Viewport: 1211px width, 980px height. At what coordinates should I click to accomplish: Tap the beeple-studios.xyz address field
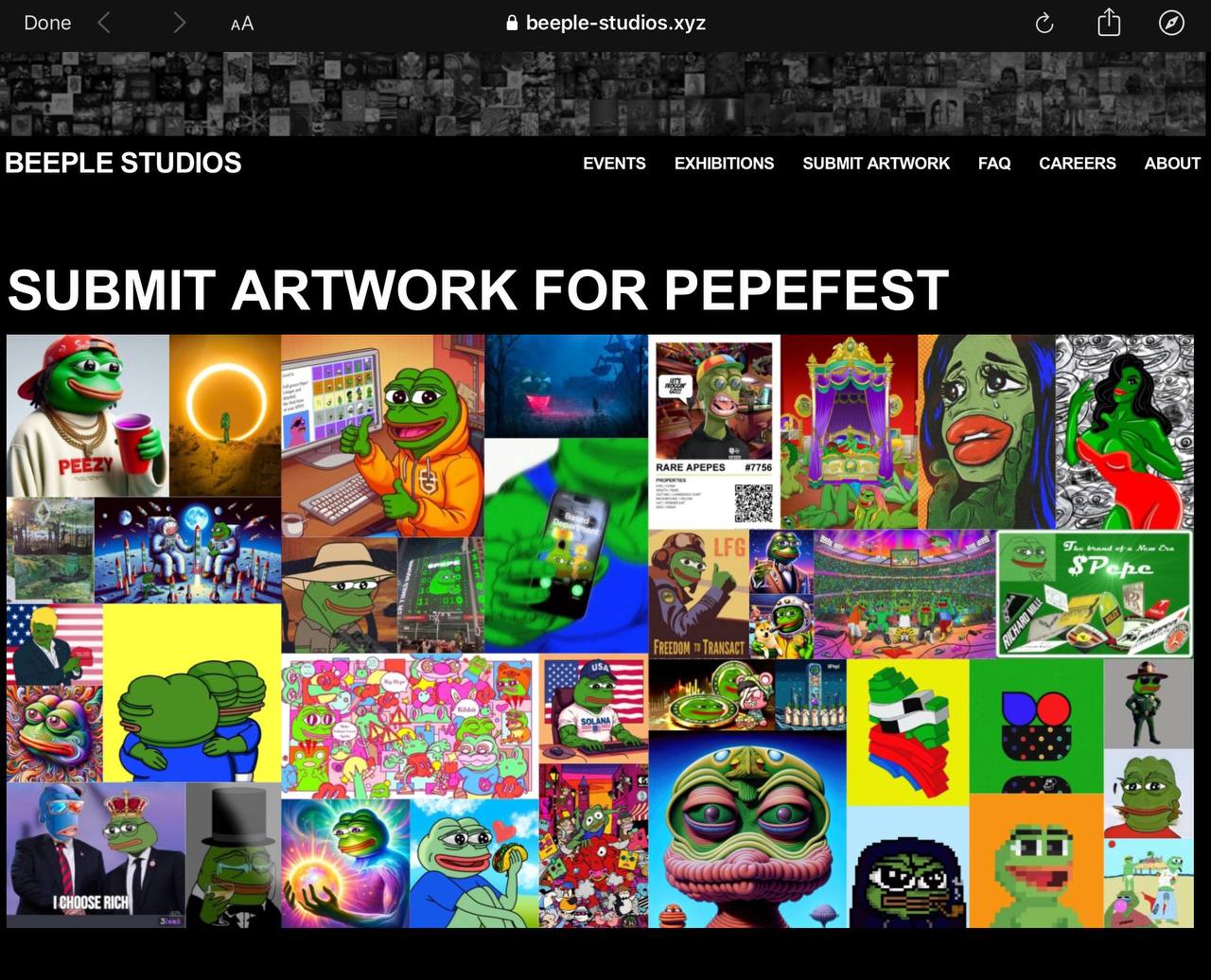[x=605, y=23]
